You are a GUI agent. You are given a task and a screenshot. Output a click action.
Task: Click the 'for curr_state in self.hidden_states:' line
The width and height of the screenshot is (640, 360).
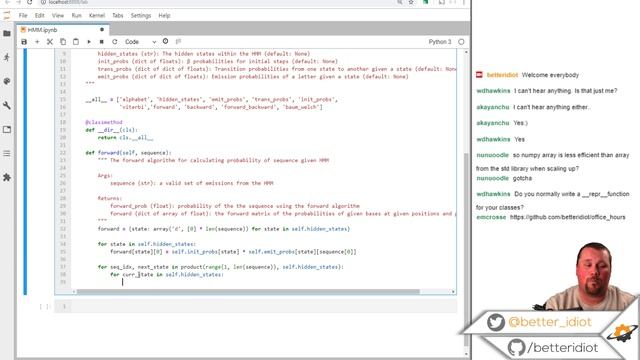click(167, 275)
